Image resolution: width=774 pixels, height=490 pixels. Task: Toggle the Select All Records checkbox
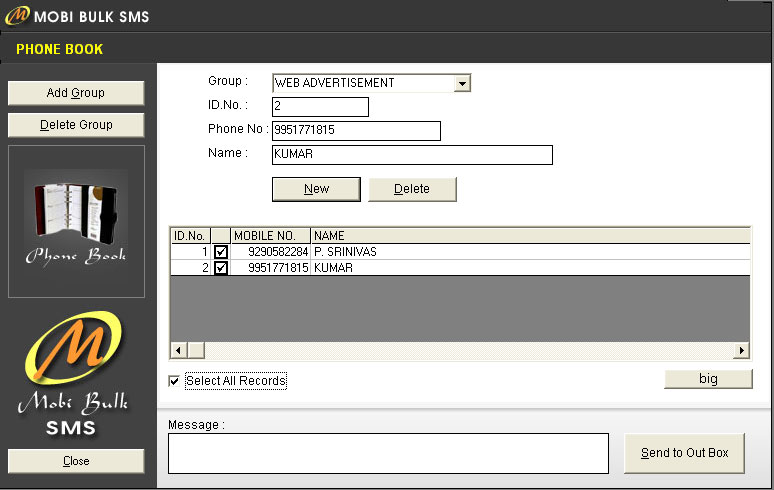(x=174, y=381)
